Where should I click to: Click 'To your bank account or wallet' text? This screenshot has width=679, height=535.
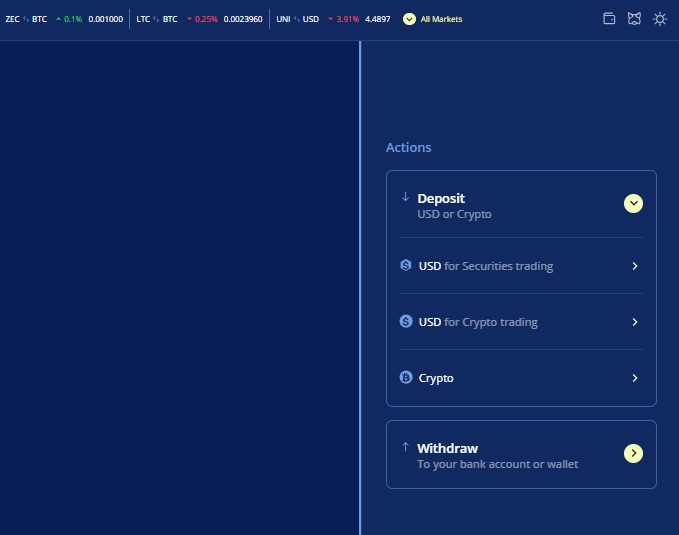pyautogui.click(x=498, y=464)
